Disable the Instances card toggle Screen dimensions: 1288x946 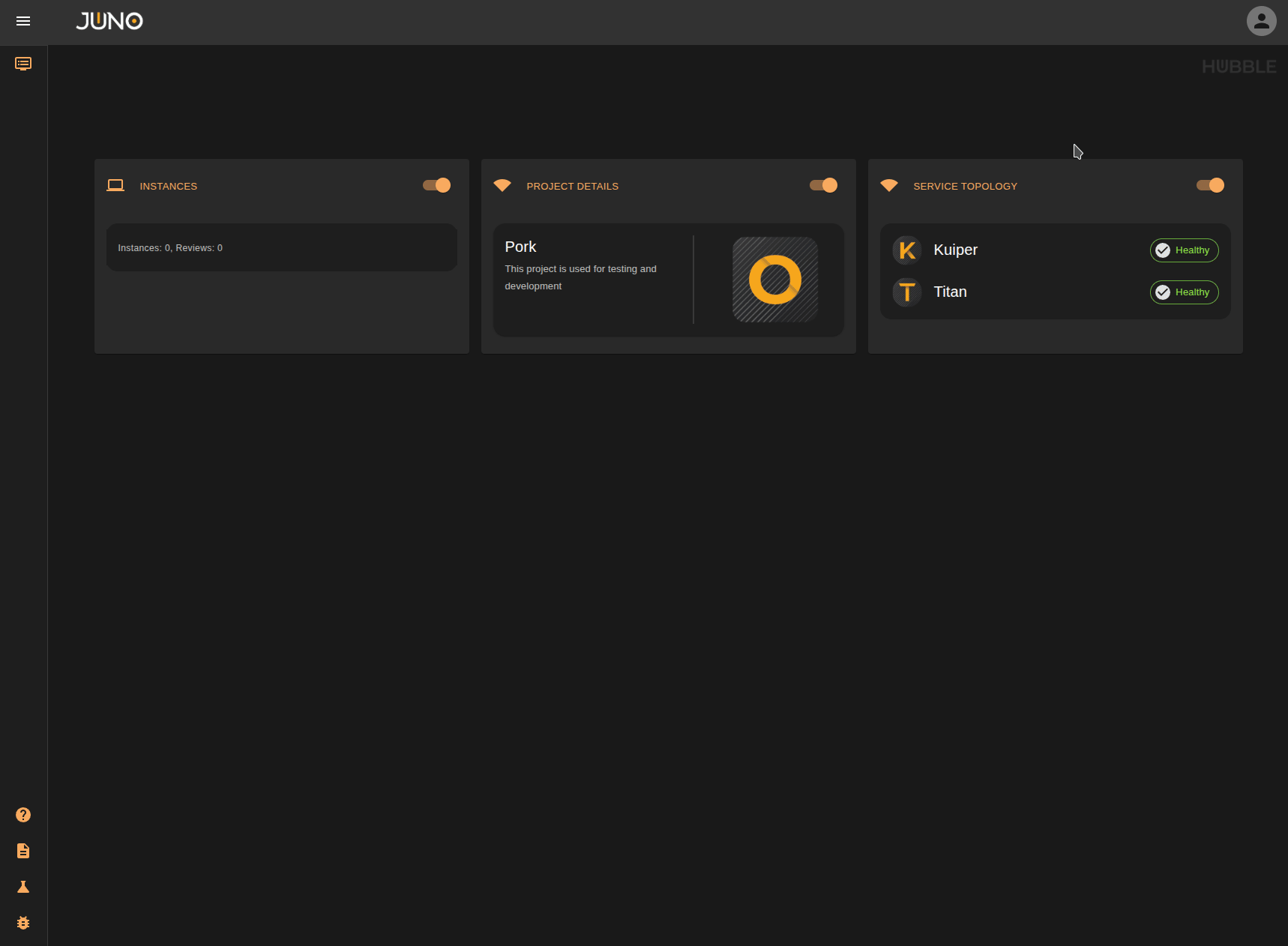pyautogui.click(x=436, y=185)
